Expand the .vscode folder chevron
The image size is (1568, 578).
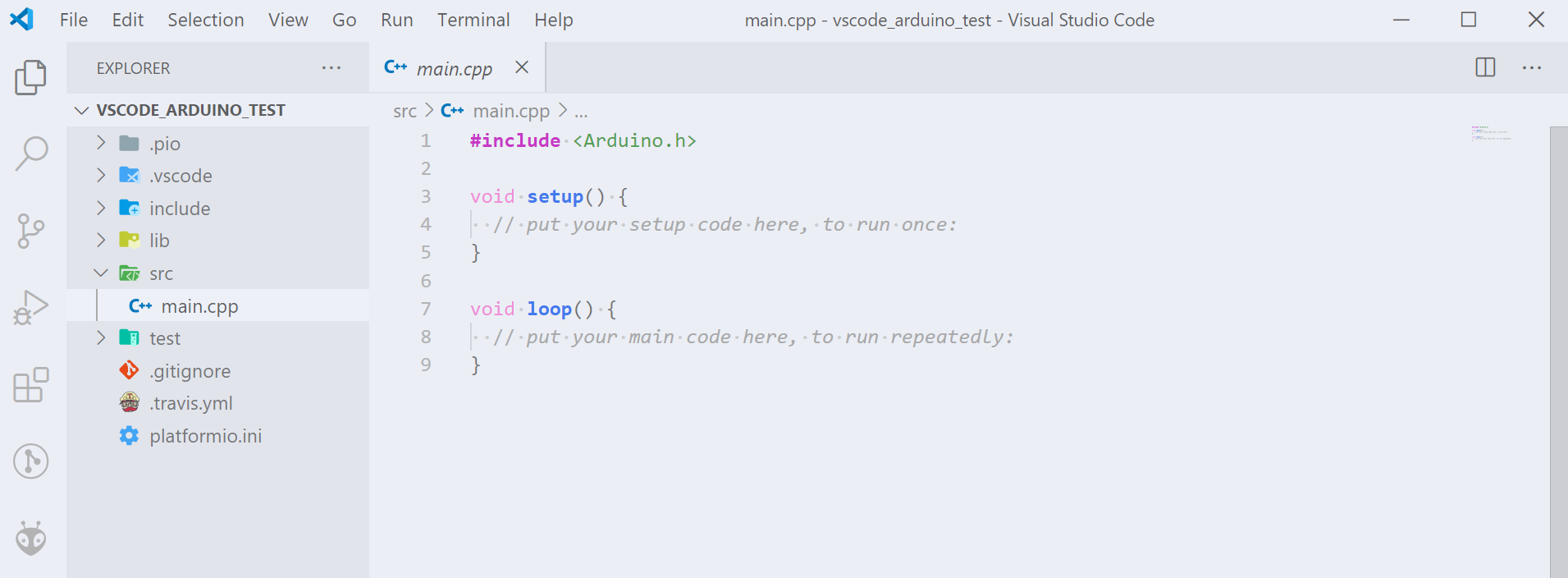101,175
